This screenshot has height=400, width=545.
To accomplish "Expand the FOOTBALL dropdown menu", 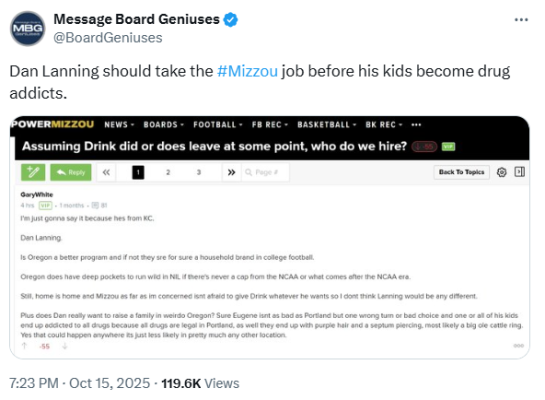I will 218,125.
